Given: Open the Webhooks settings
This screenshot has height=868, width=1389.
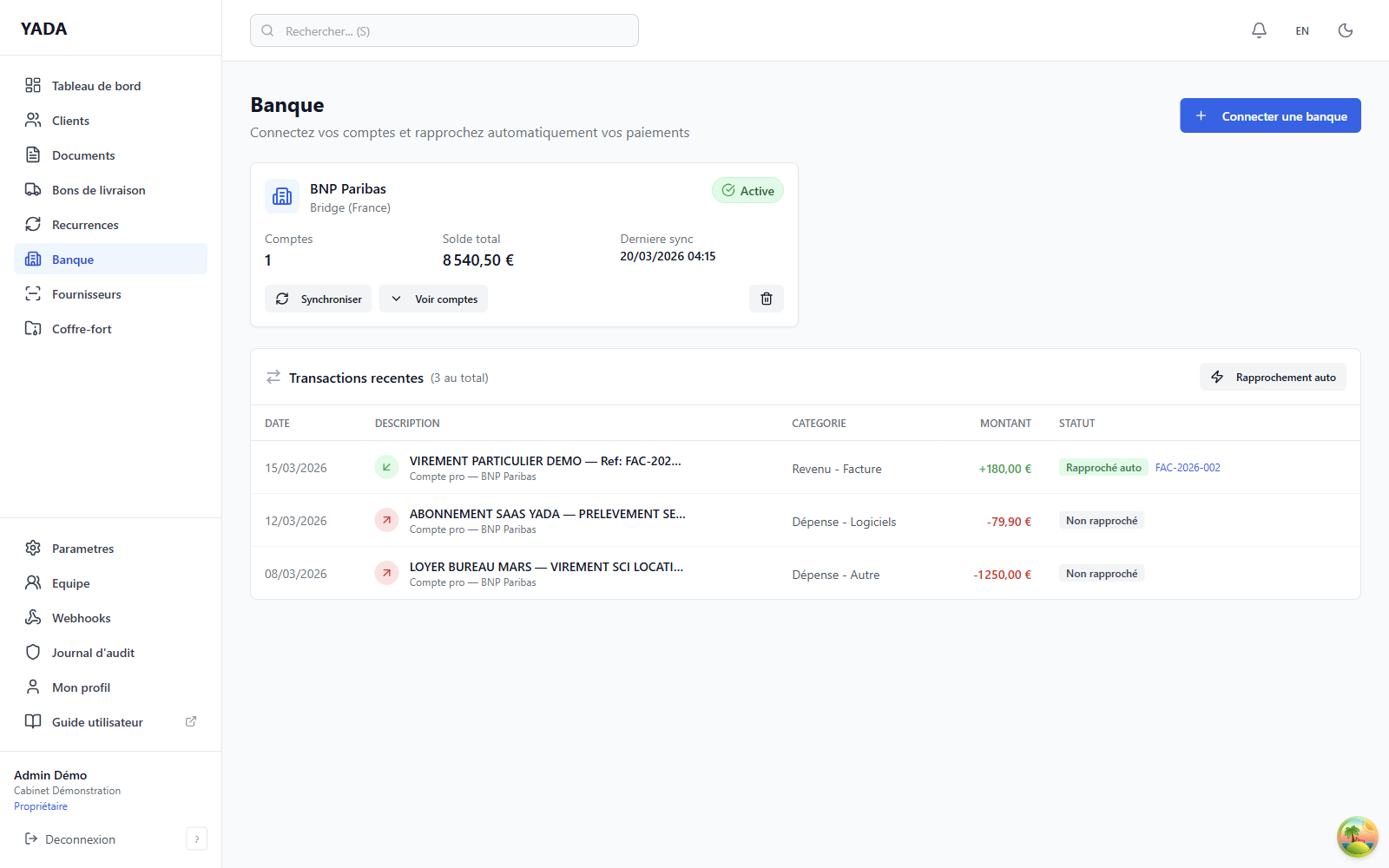Looking at the screenshot, I should [81, 617].
